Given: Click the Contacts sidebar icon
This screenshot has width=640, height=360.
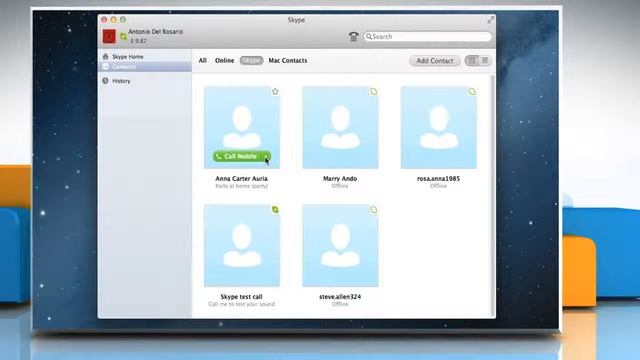Looking at the screenshot, I should [106, 67].
